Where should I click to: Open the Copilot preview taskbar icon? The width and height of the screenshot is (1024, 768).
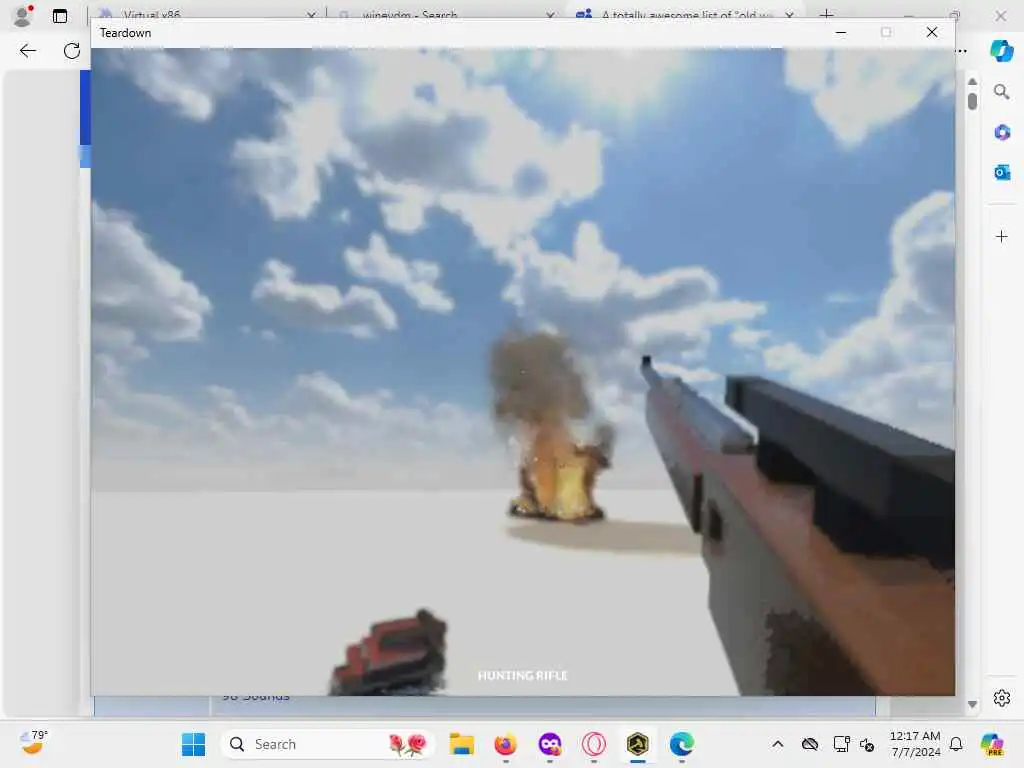(992, 744)
